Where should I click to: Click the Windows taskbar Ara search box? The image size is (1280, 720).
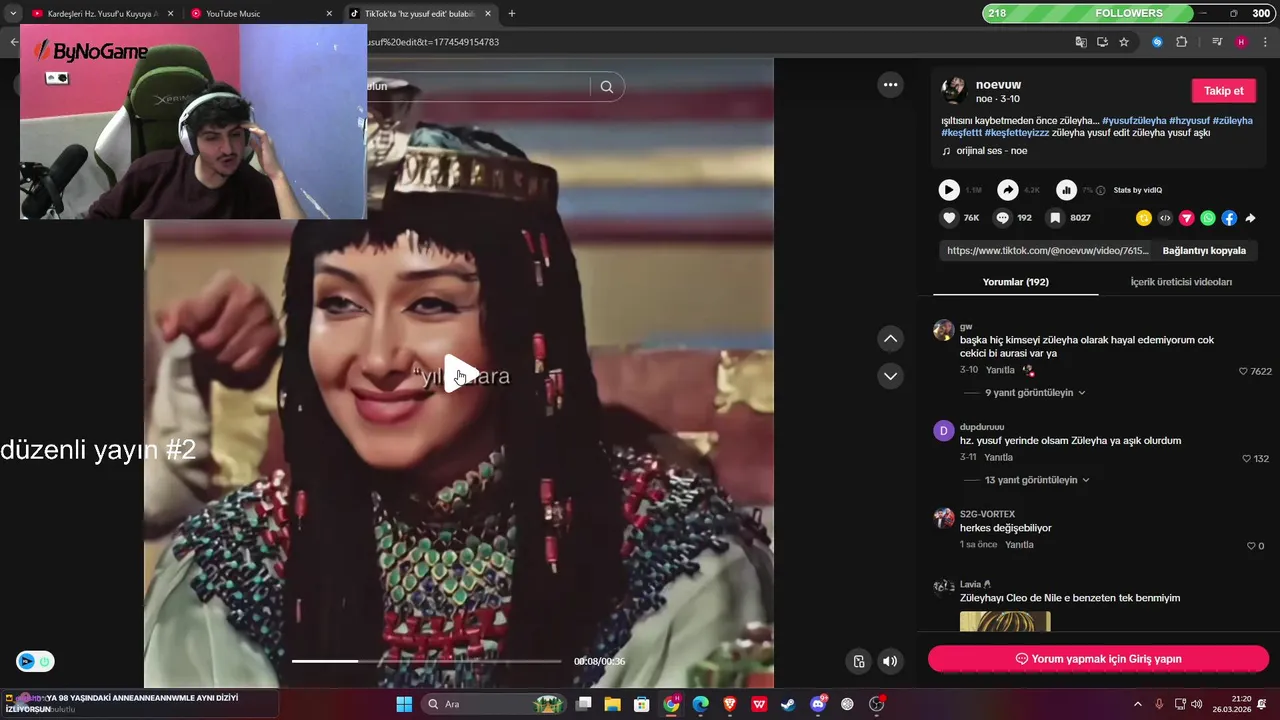pos(494,704)
